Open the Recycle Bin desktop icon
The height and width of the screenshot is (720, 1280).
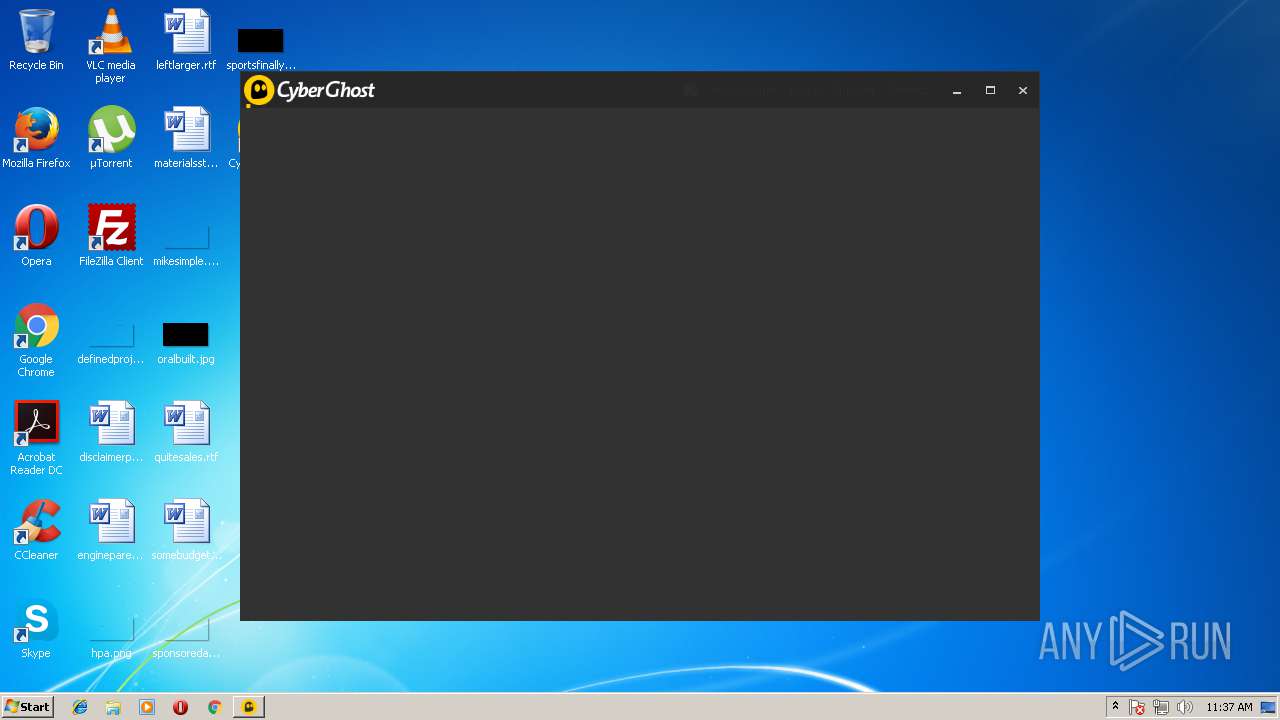[36, 40]
